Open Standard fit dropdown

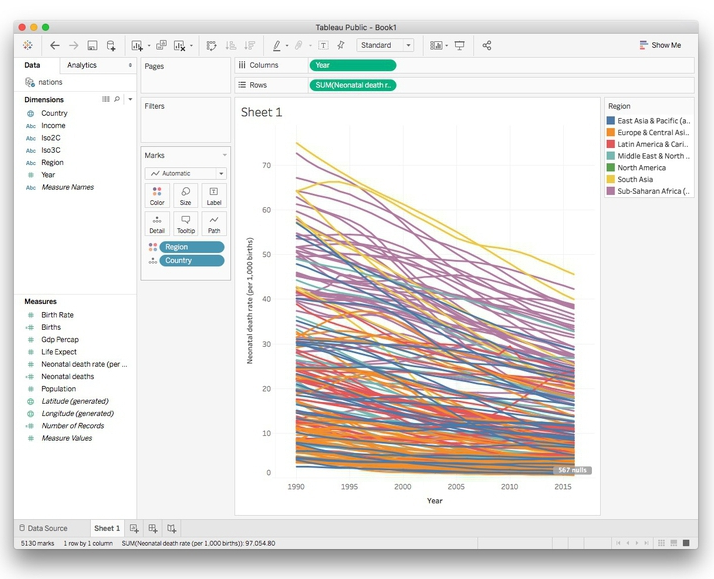[x=385, y=45]
